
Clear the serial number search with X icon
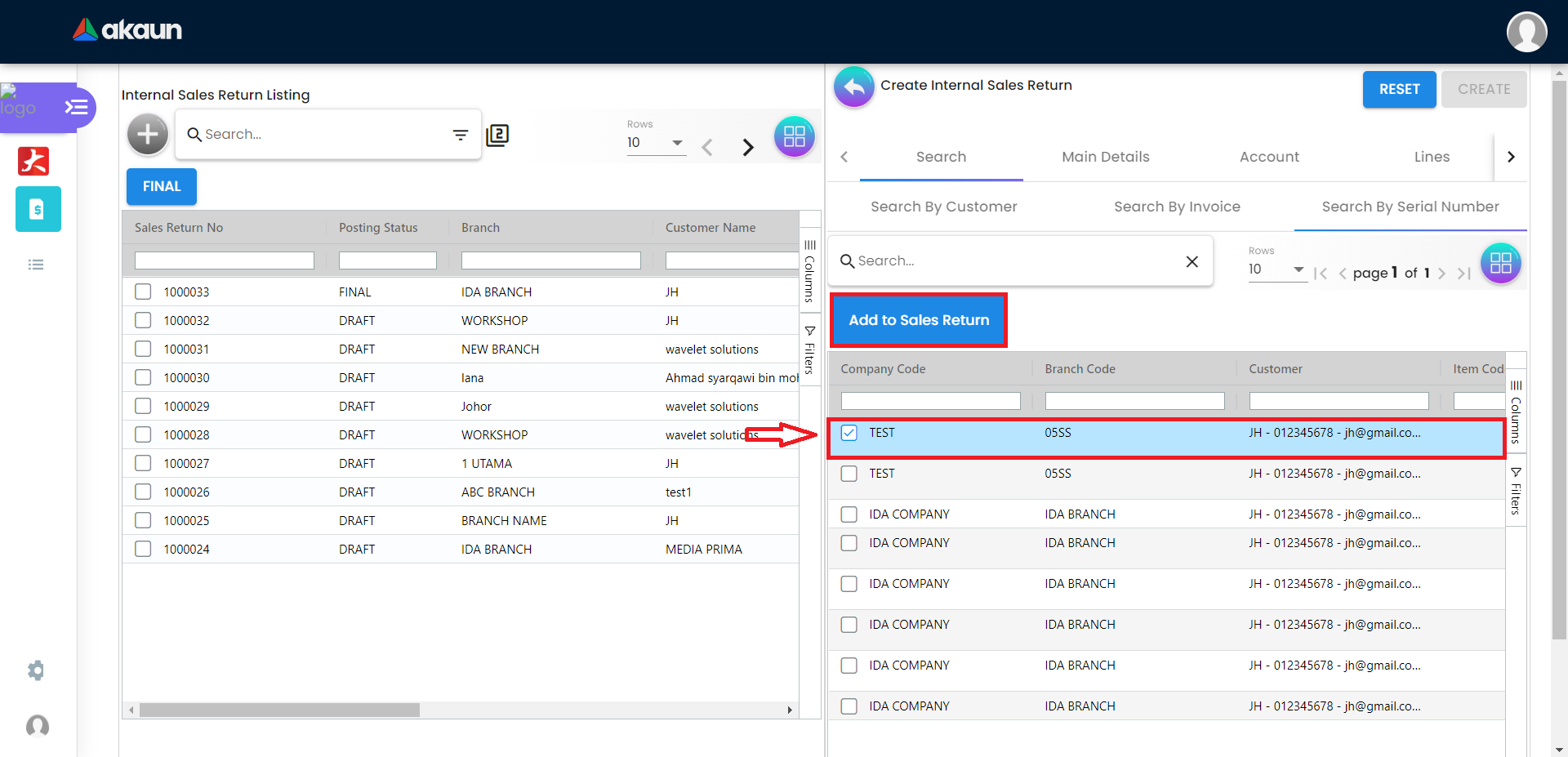pyautogui.click(x=1192, y=261)
